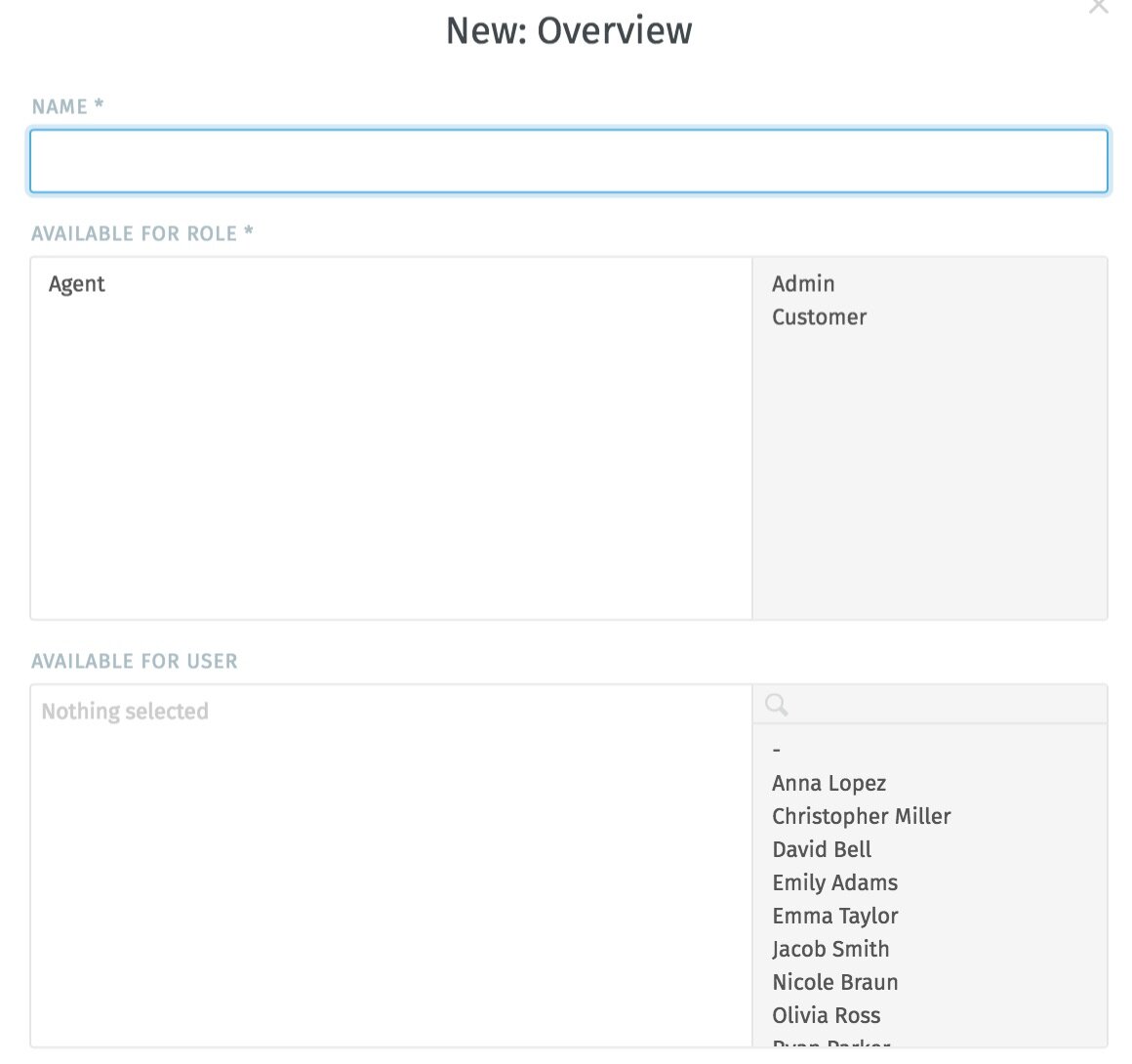The height and width of the screenshot is (1064, 1132).
Task: Select Christopher Miller from user list
Action: click(862, 816)
